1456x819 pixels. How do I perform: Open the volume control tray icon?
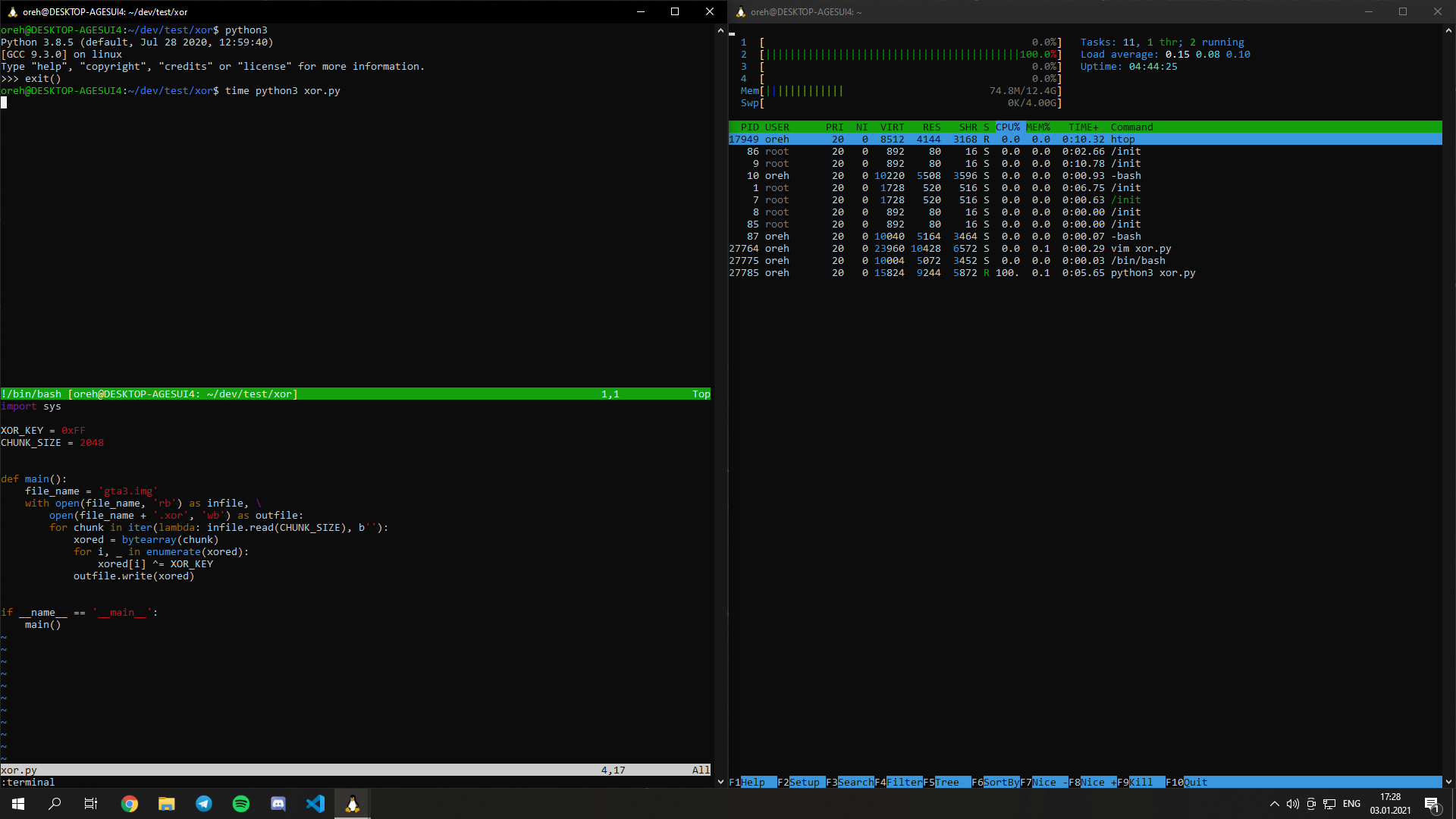1293,804
